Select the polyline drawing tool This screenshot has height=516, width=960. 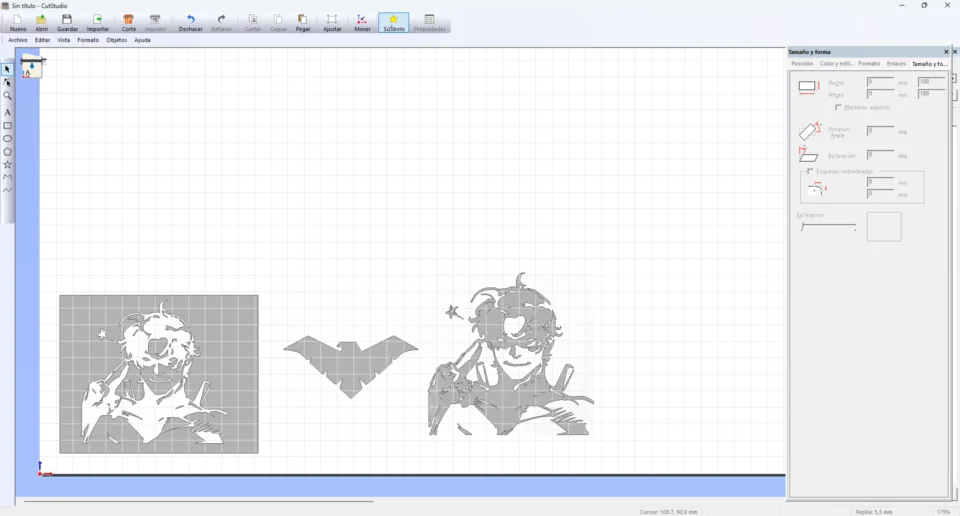coord(7,178)
